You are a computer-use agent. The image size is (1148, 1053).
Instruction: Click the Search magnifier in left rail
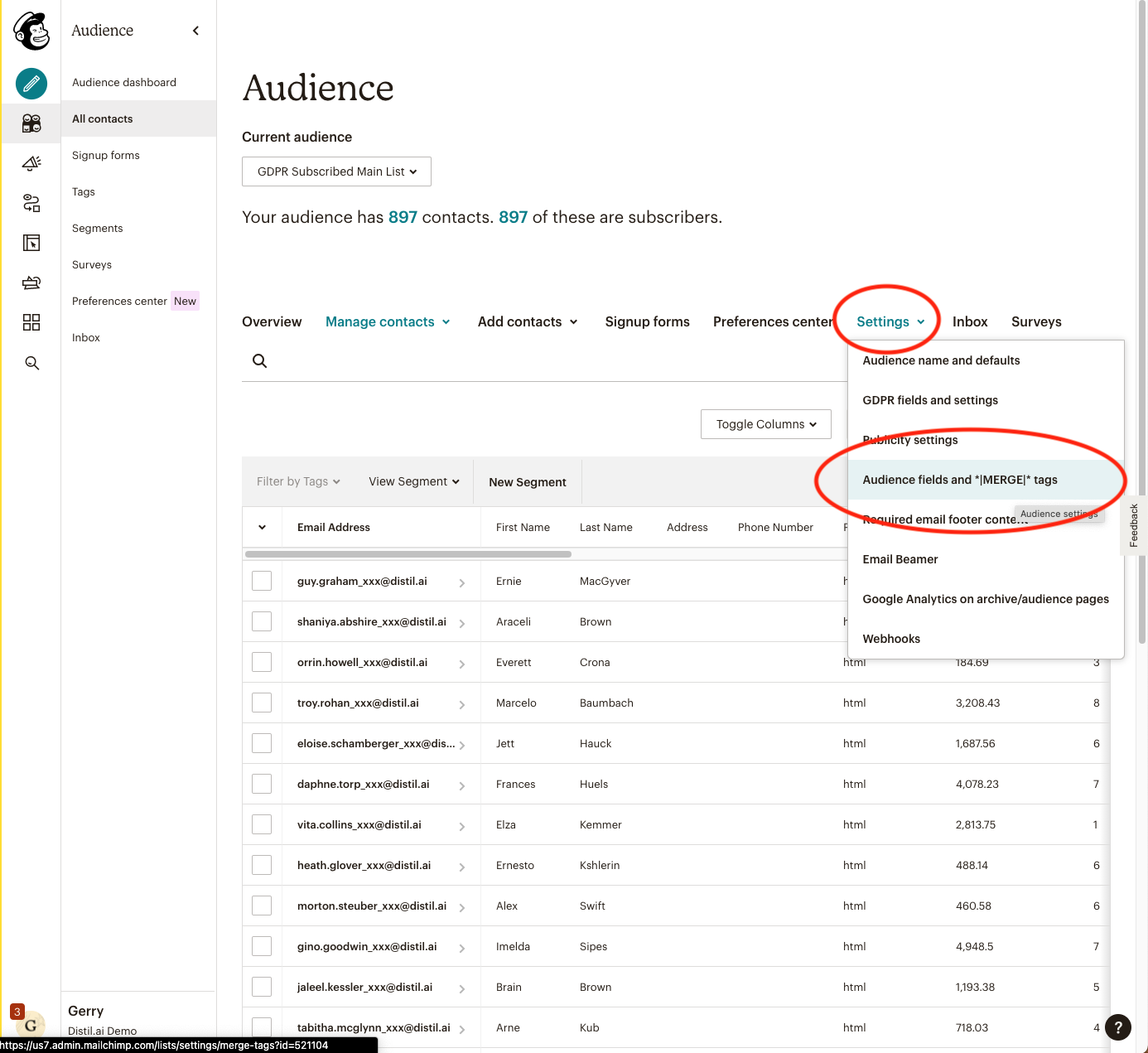tap(32, 363)
